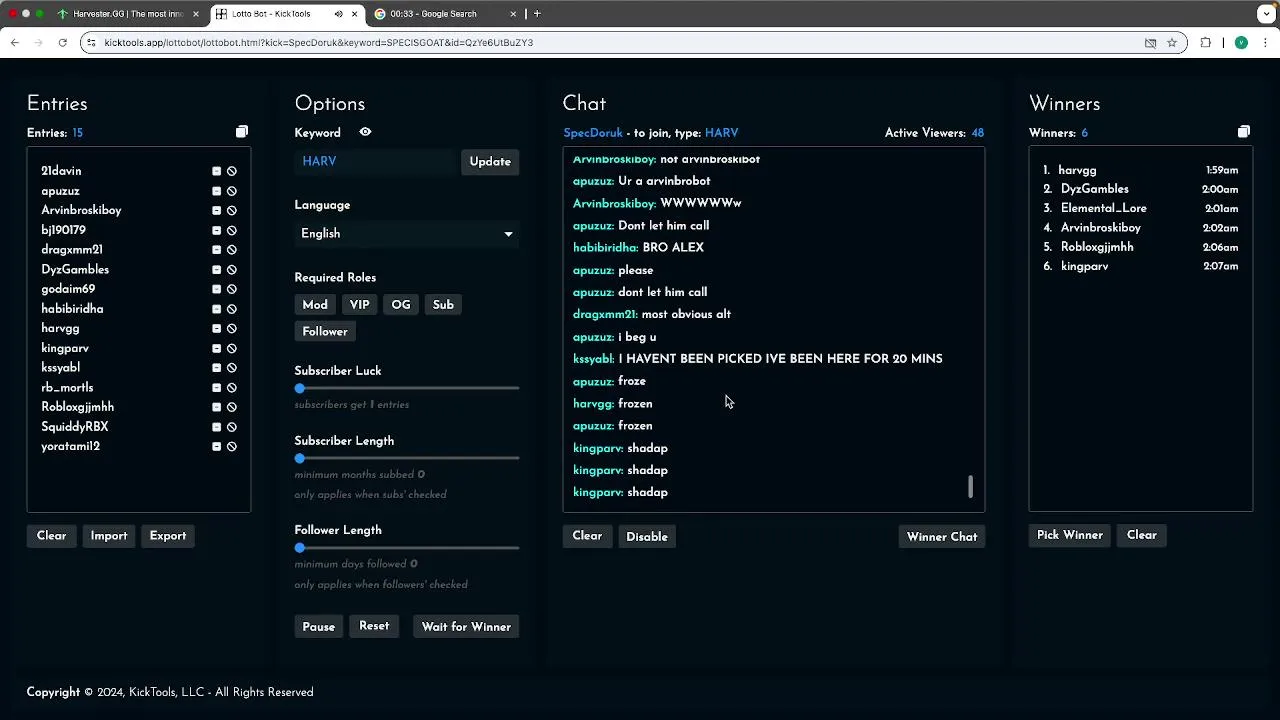Export the entries list
This screenshot has height=720, width=1280.
pos(168,536)
